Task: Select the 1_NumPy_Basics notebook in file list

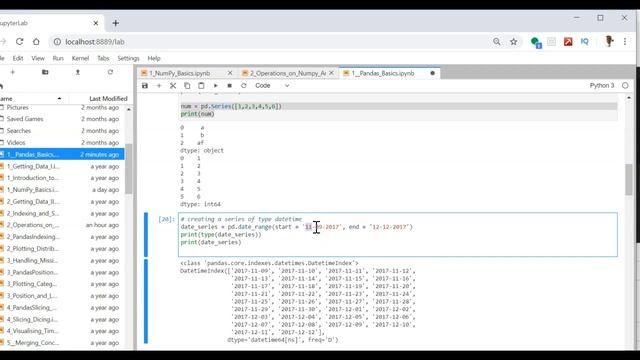Action: tap(62, 190)
